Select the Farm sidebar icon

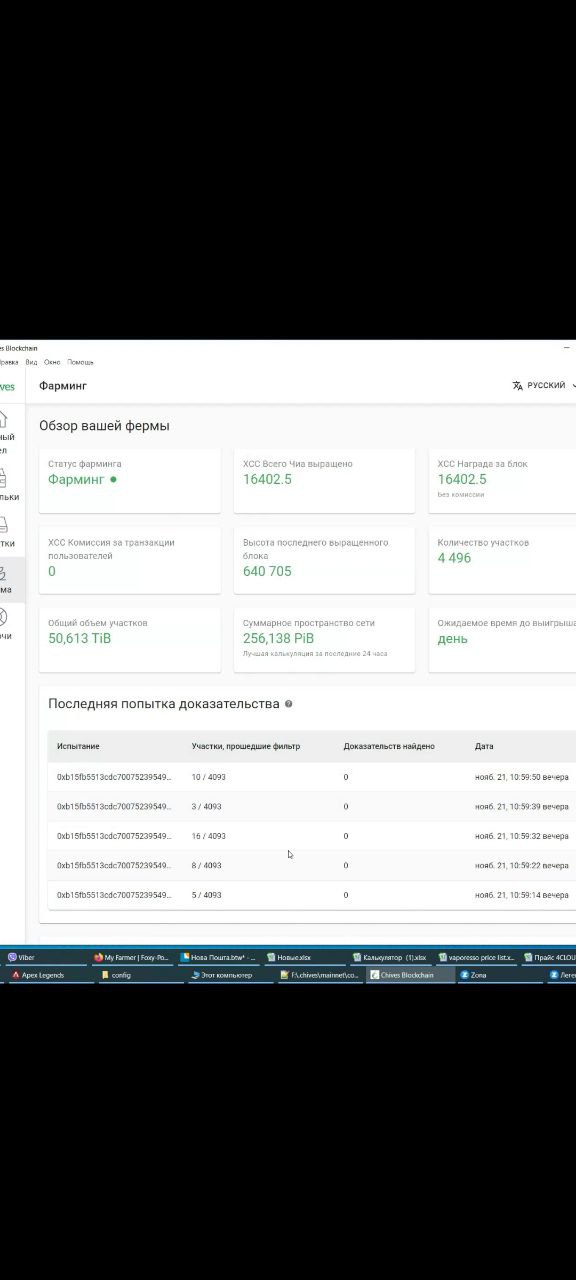pos(3,572)
